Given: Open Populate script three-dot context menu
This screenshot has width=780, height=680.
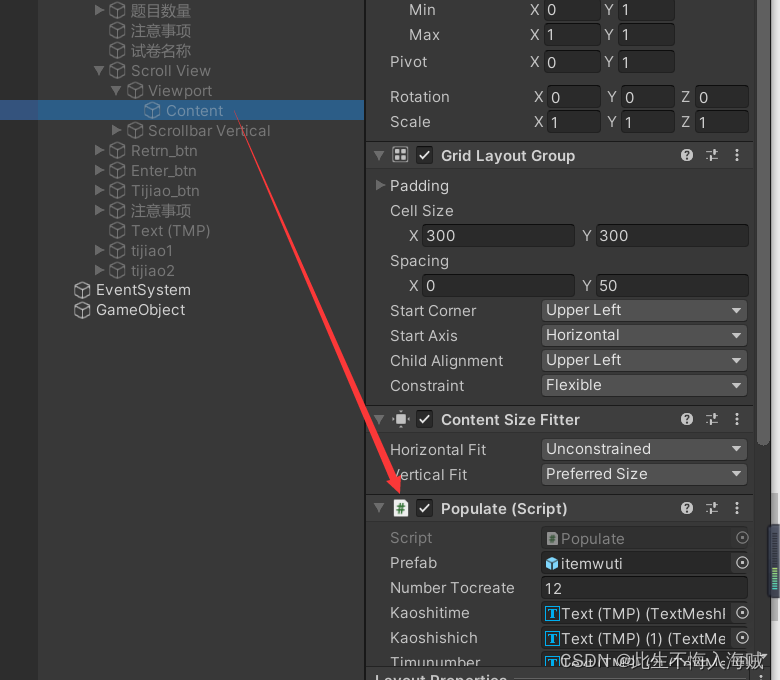Looking at the screenshot, I should click(x=737, y=508).
